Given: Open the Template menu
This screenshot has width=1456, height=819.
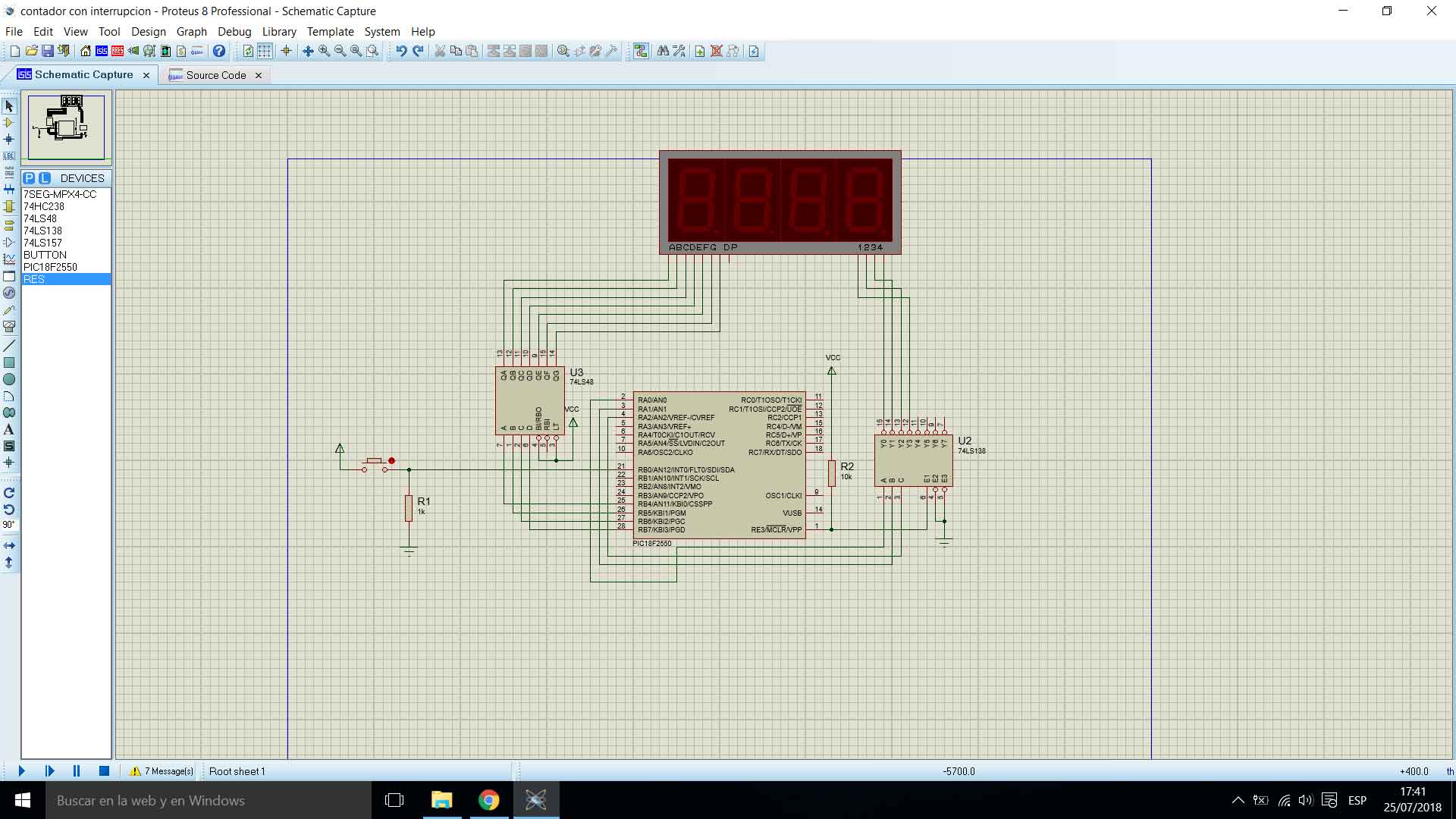Looking at the screenshot, I should [330, 32].
